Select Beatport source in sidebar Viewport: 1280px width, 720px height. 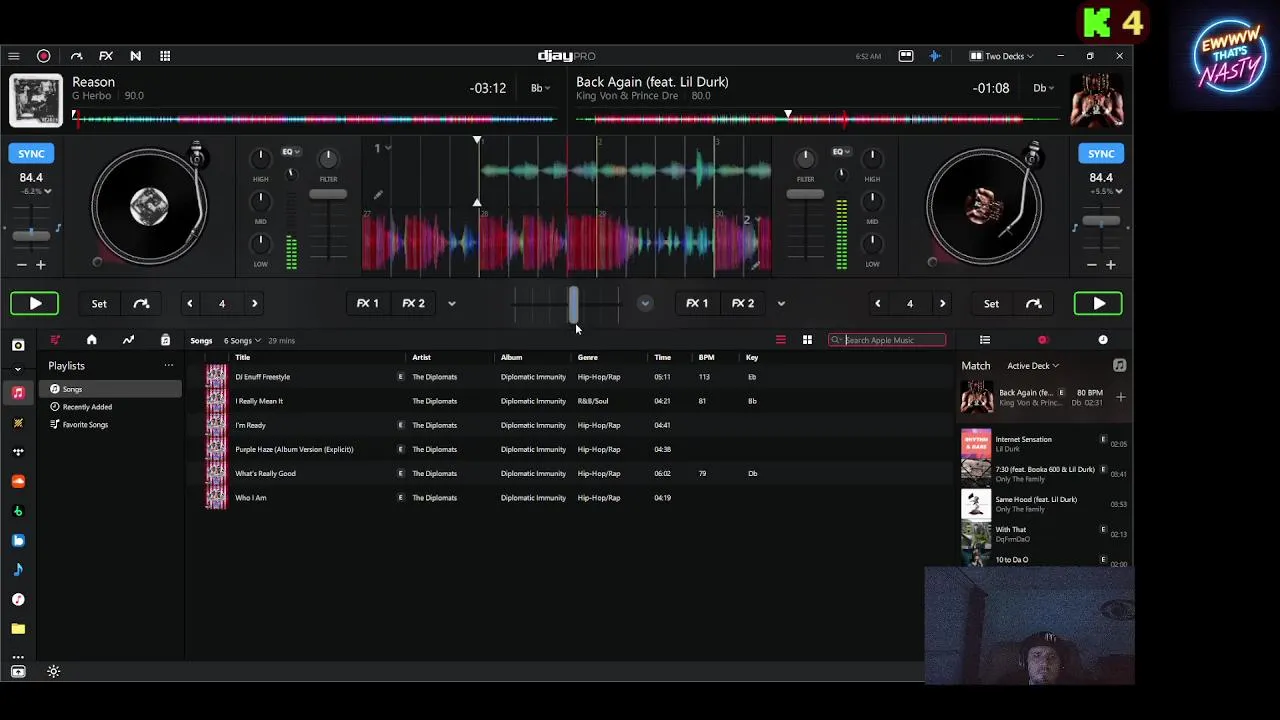(x=18, y=511)
